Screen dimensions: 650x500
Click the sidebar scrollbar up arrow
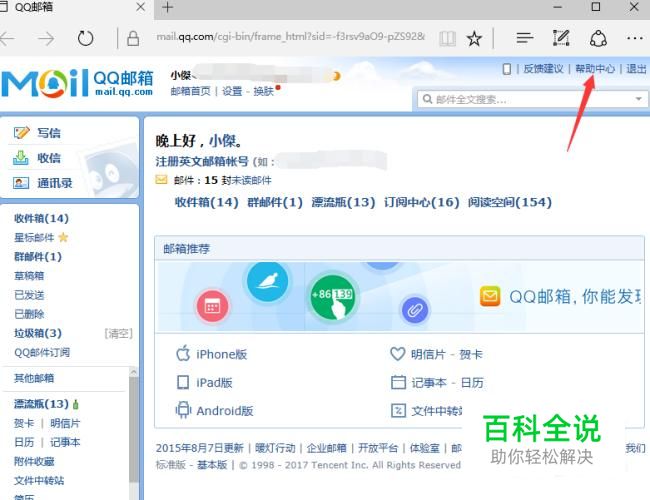[133, 372]
